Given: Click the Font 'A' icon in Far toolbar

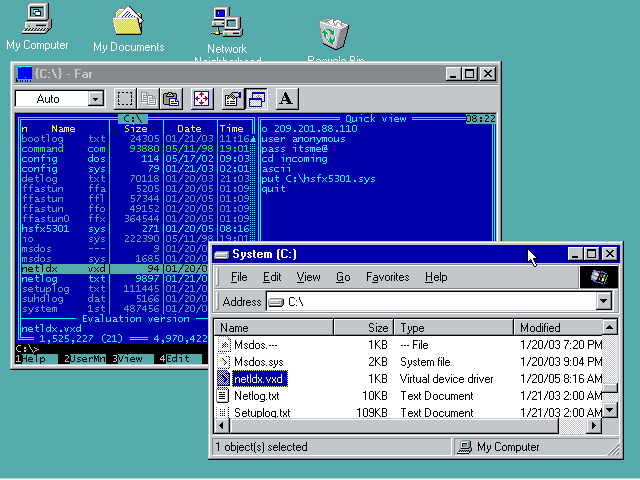Looking at the screenshot, I should coord(287,99).
